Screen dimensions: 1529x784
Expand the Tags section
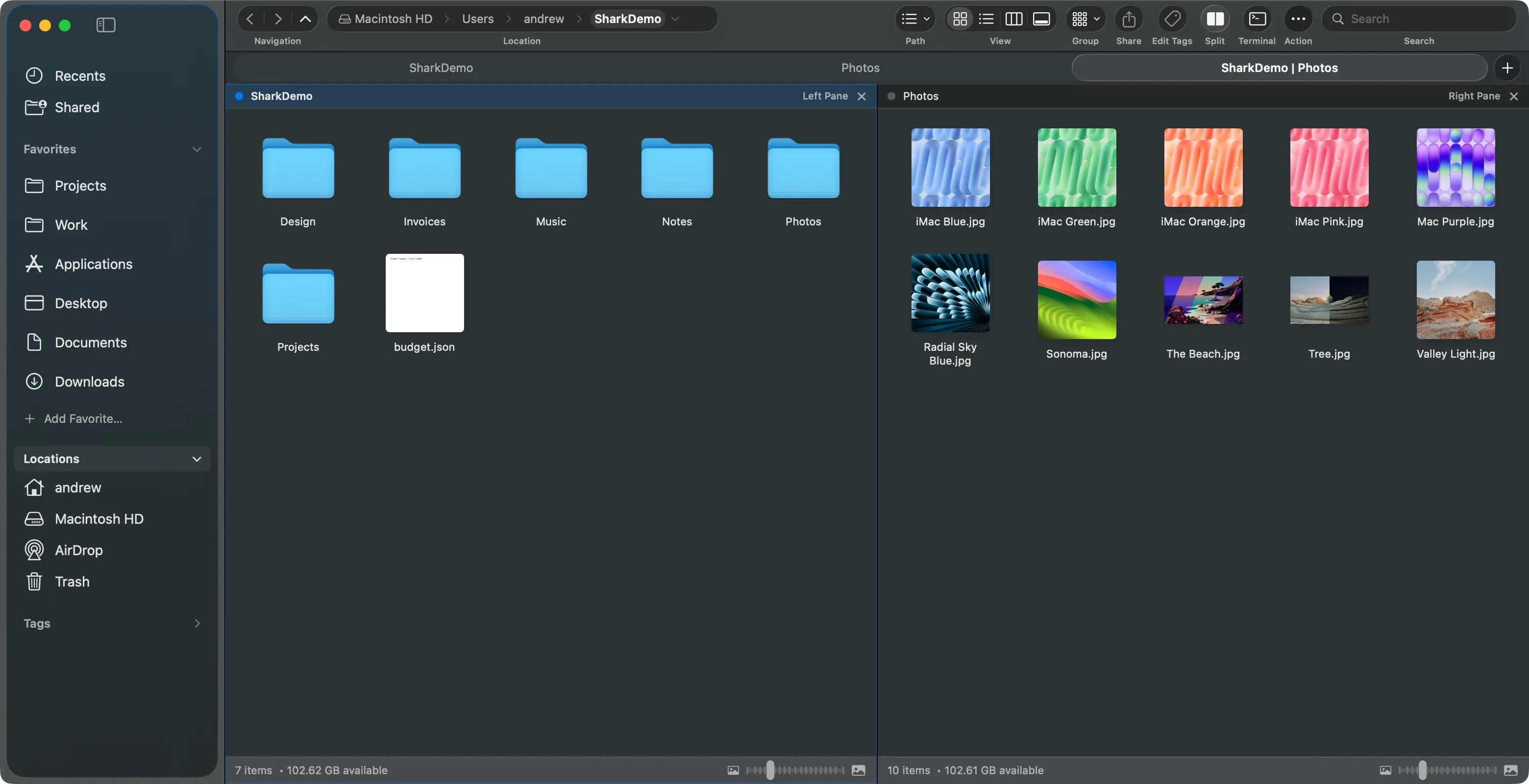[197, 623]
